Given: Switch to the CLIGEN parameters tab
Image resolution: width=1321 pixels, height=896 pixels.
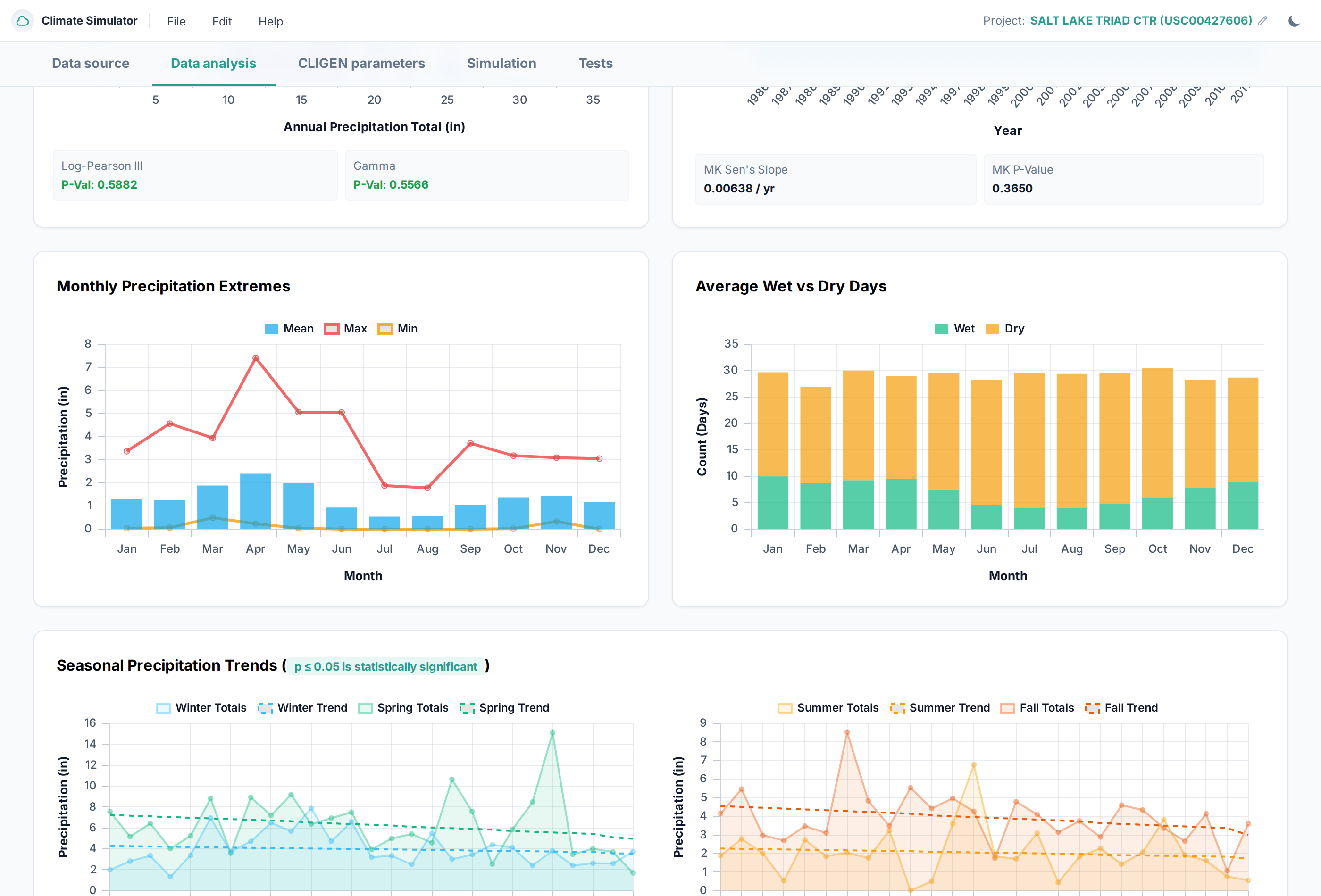Looking at the screenshot, I should tap(361, 63).
